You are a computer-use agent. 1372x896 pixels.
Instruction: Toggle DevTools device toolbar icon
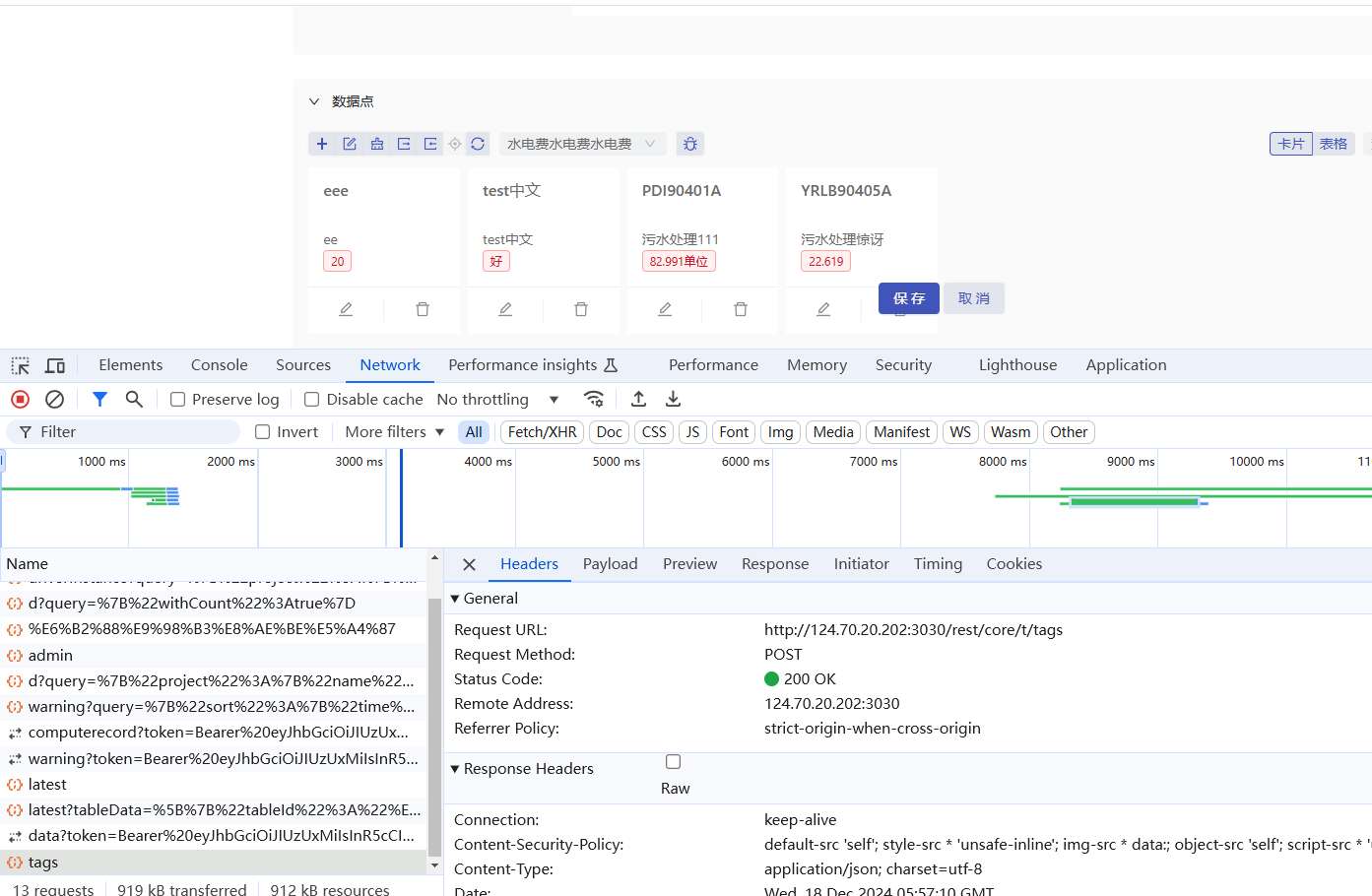tap(55, 365)
